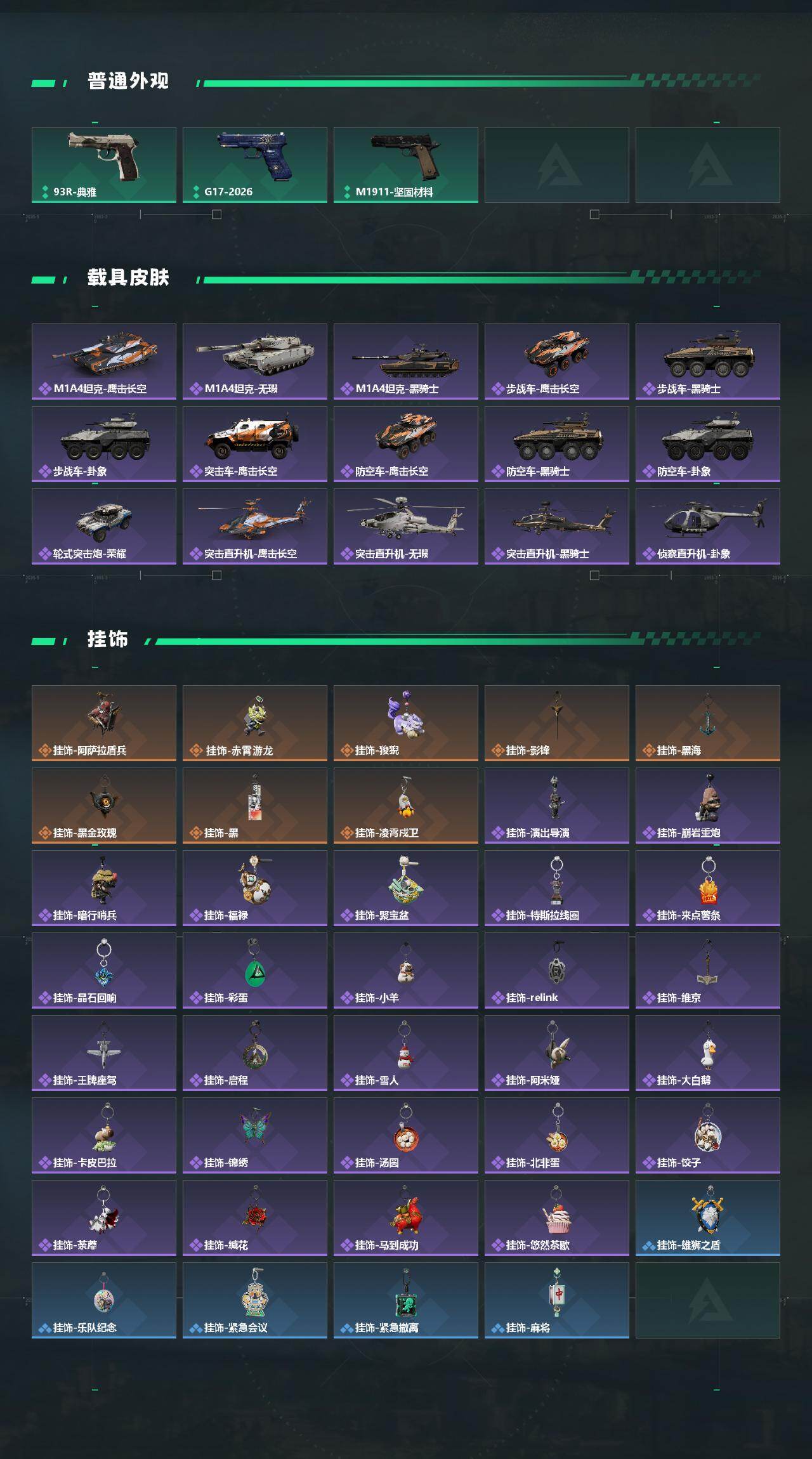Select the 93R-典雅 pistol skin
This screenshot has width=812, height=1459.
coord(104,165)
